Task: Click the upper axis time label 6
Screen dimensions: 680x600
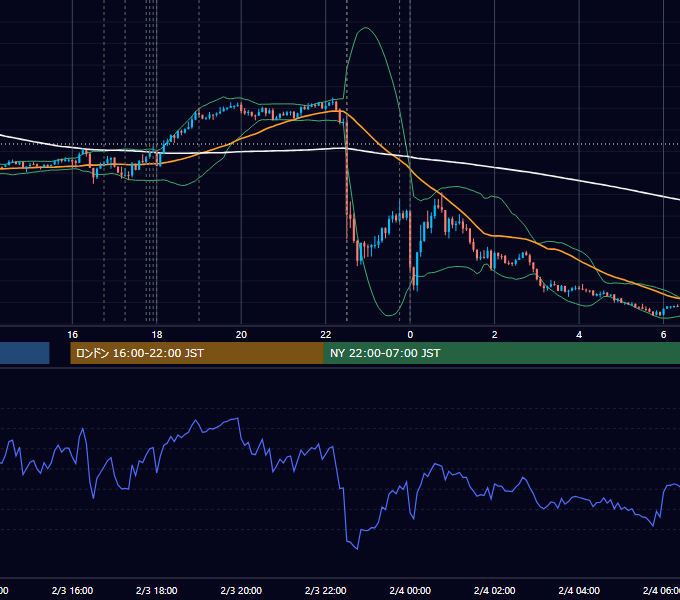Action: pyautogui.click(x=663, y=334)
